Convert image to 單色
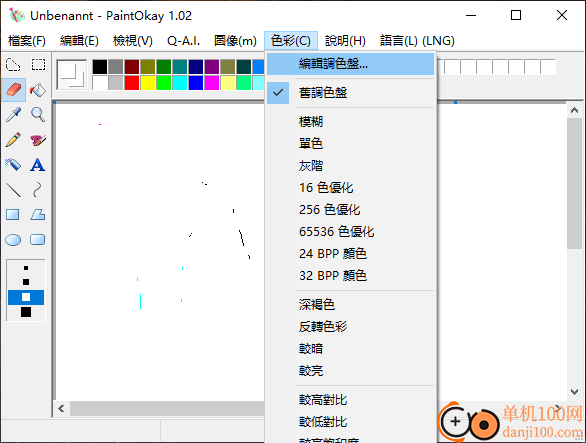The image size is (586, 443). click(351, 144)
